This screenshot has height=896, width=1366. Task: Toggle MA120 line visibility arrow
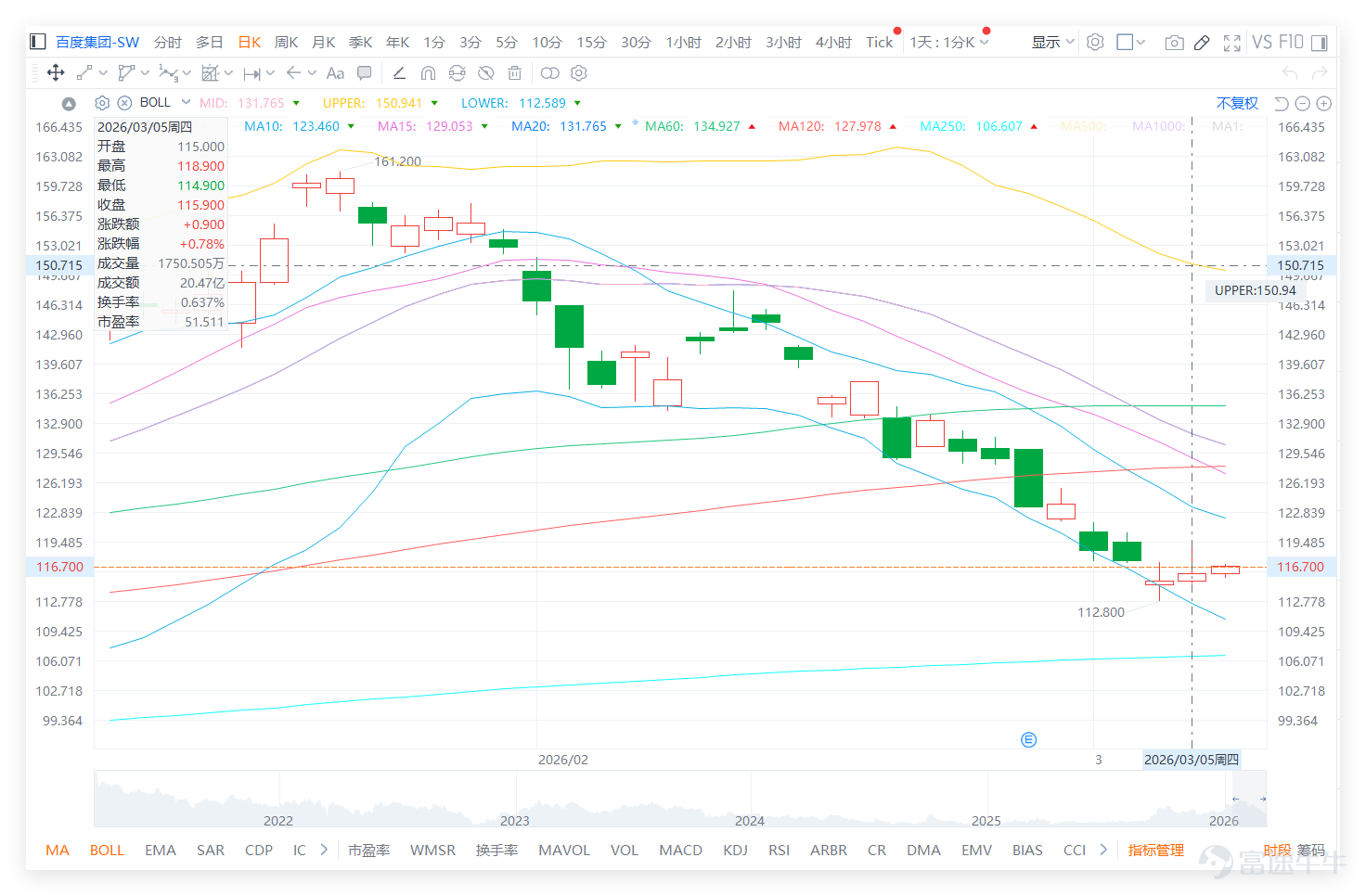click(x=893, y=126)
